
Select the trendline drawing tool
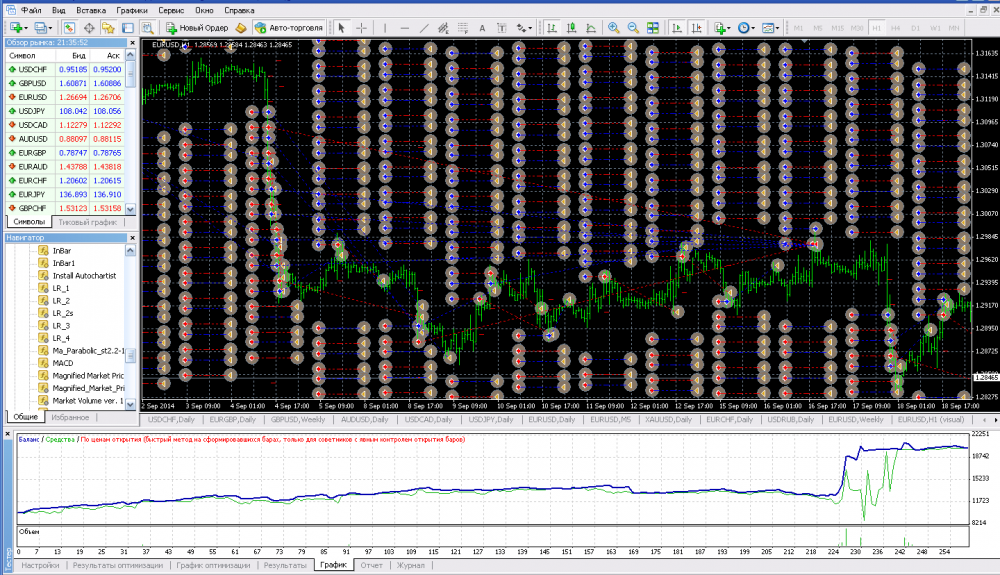(x=423, y=27)
